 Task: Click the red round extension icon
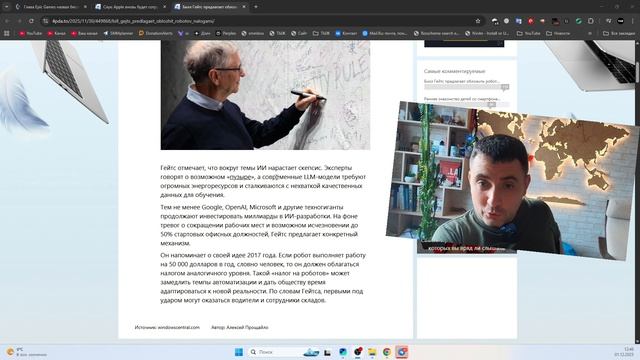pyautogui.click(x=531, y=21)
